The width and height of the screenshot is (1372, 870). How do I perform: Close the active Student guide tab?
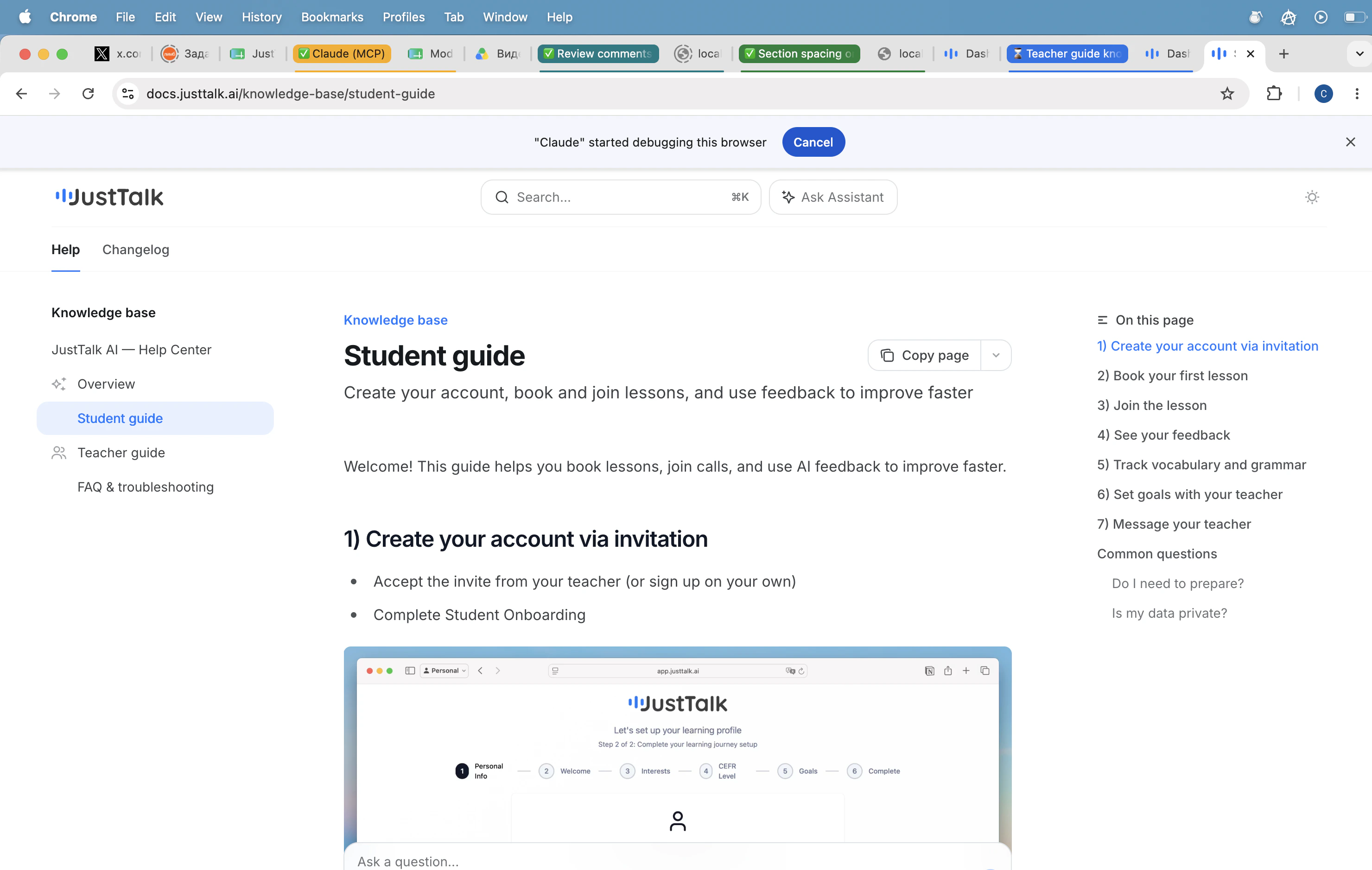click(1250, 54)
